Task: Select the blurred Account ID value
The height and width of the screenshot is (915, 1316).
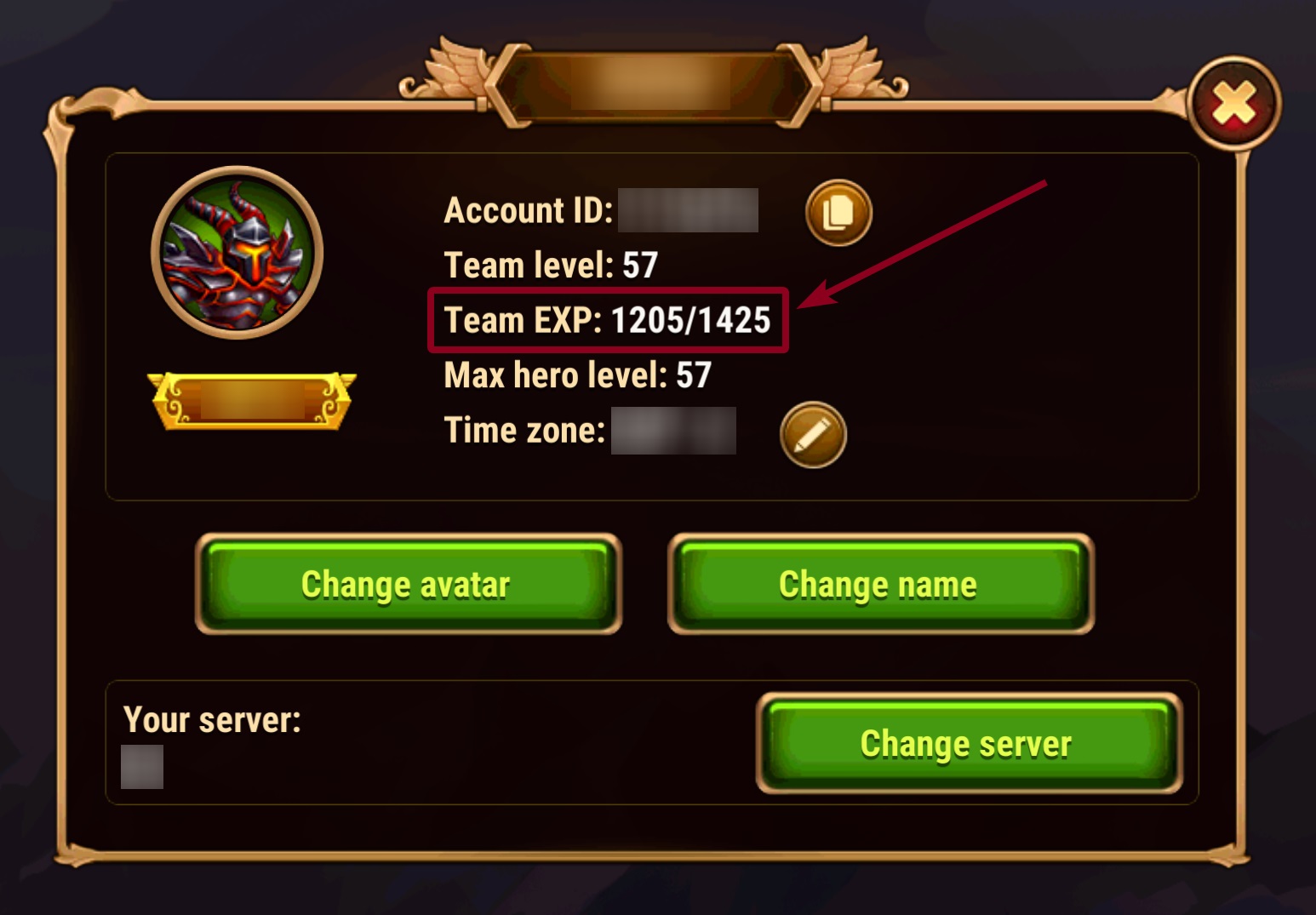Action: (688, 210)
